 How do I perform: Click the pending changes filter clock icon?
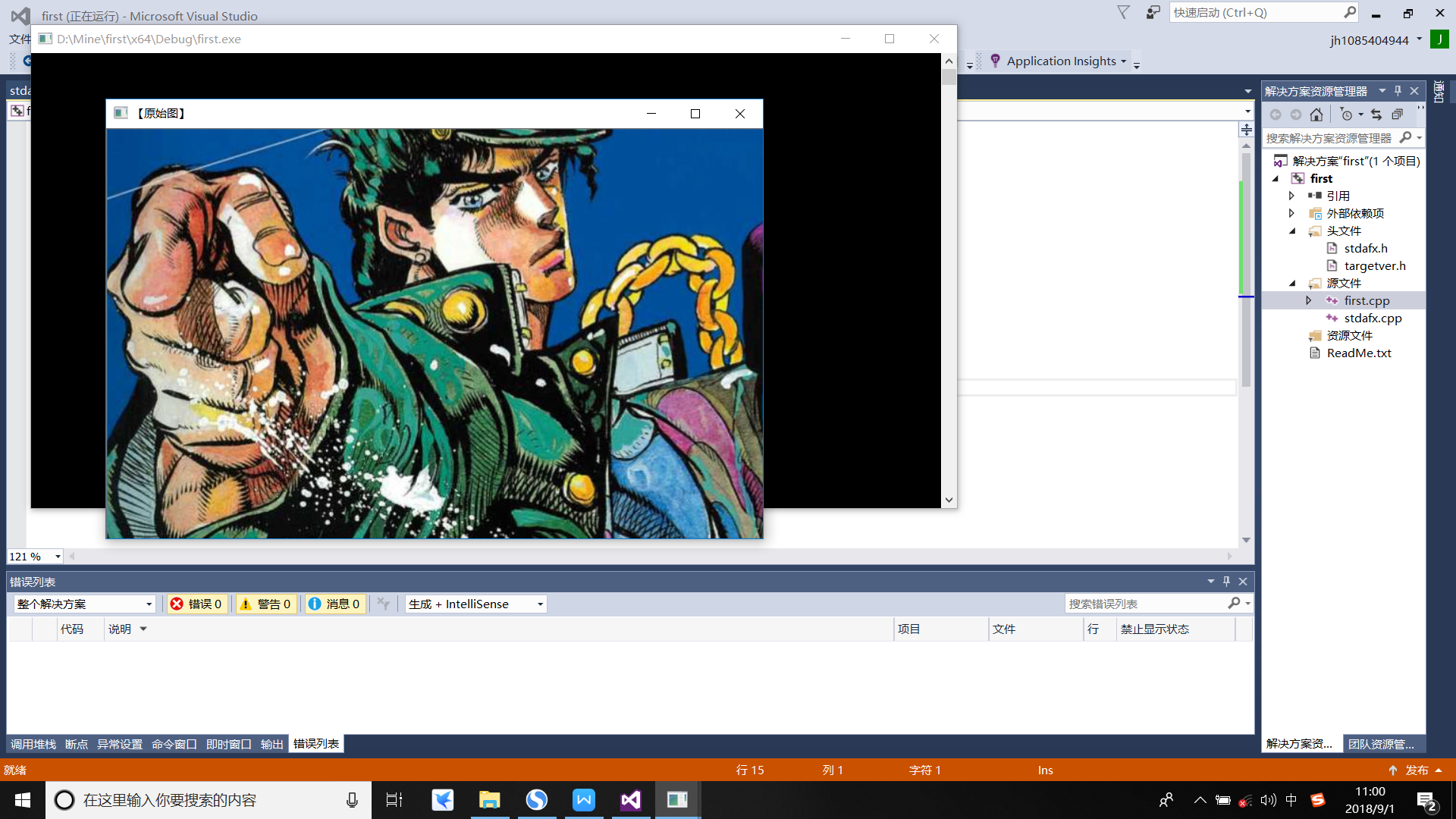[x=1347, y=115]
